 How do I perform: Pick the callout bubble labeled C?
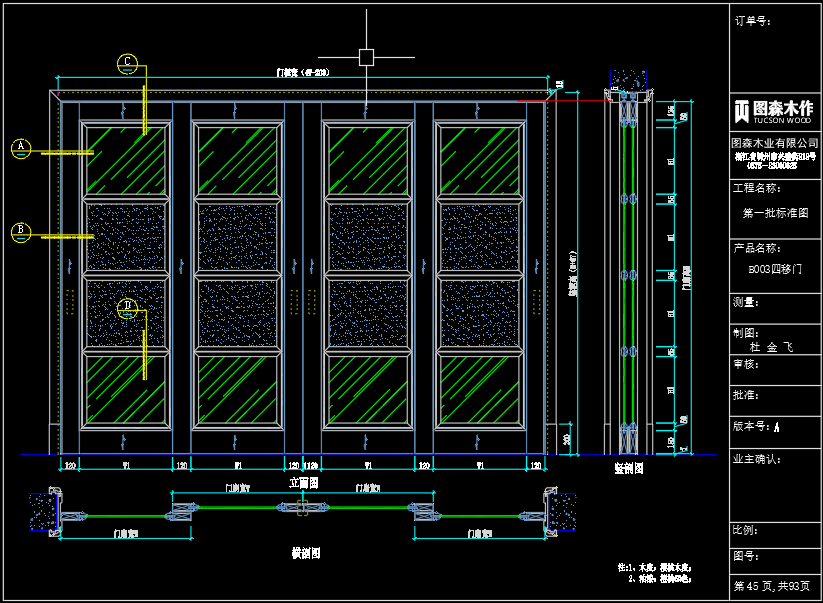127,63
